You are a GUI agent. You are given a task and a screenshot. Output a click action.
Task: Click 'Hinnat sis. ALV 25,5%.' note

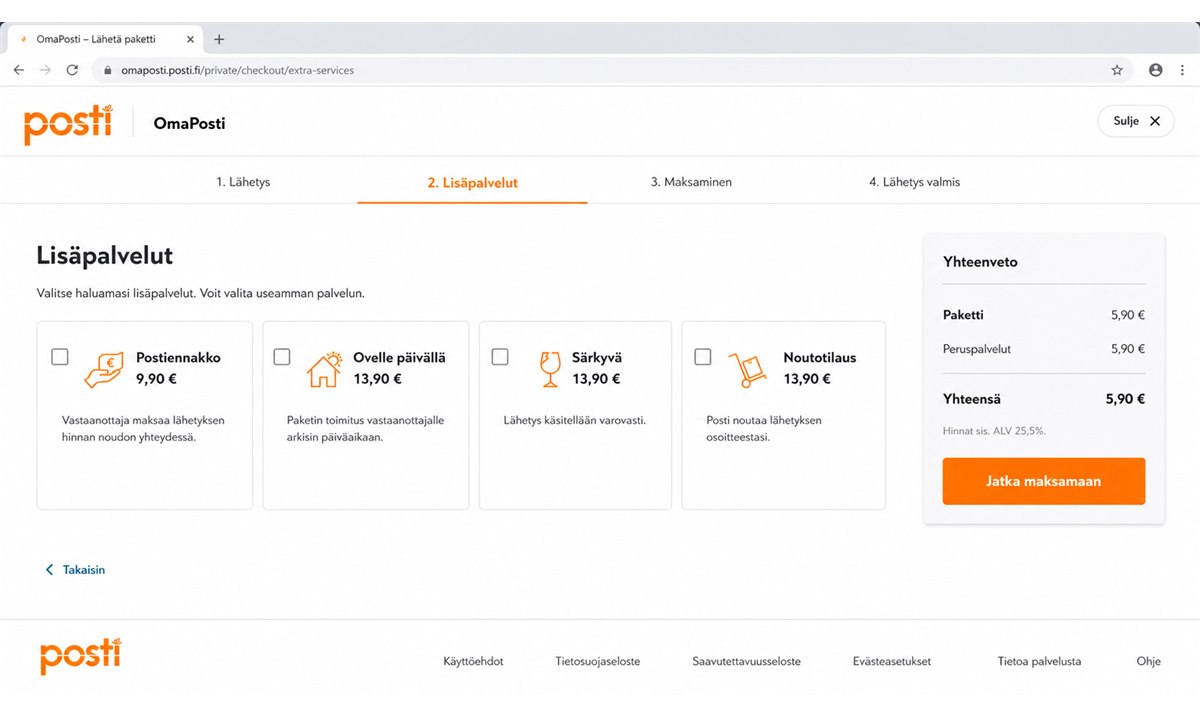(x=994, y=431)
